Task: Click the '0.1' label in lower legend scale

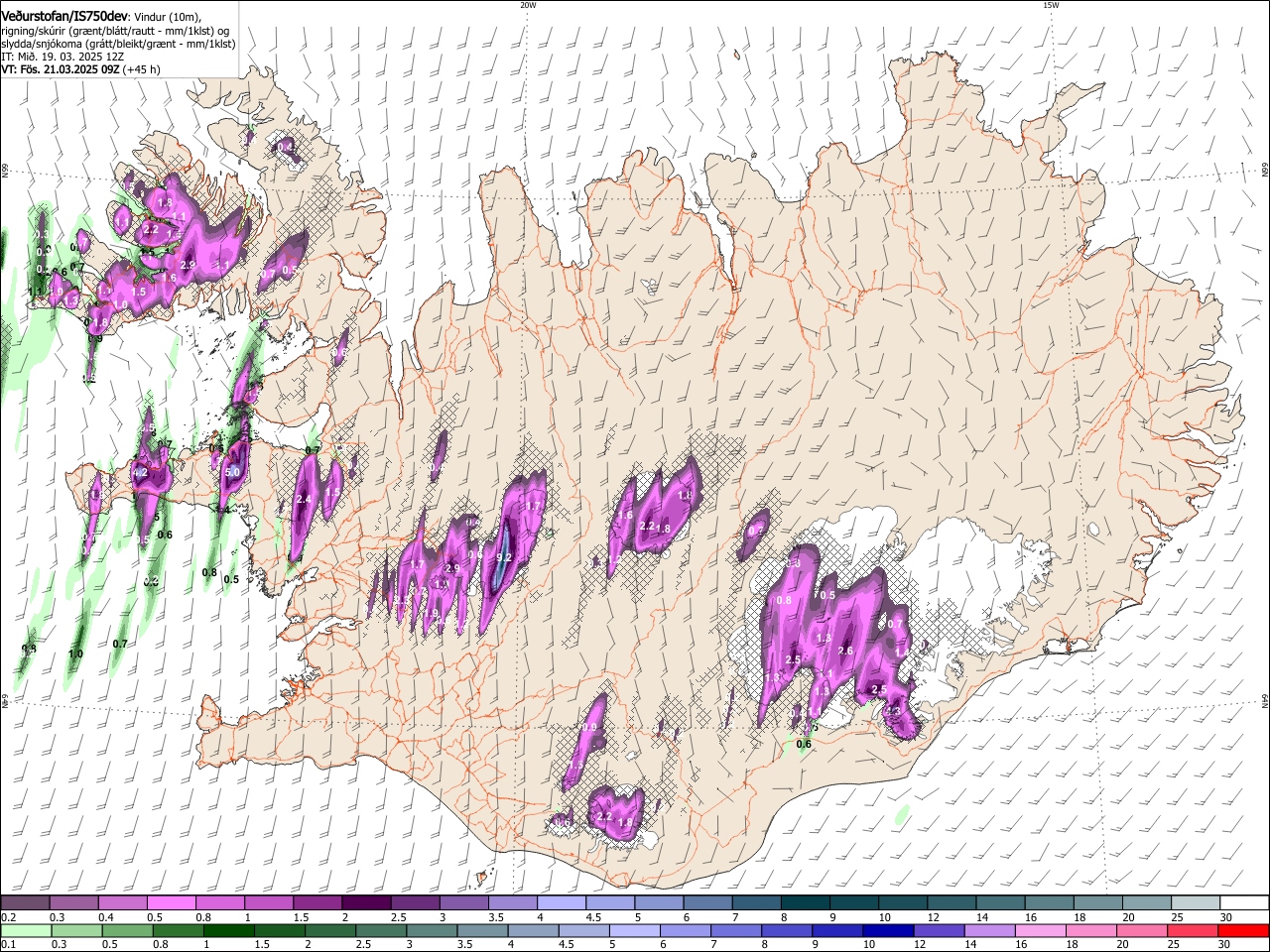Action: [7, 945]
